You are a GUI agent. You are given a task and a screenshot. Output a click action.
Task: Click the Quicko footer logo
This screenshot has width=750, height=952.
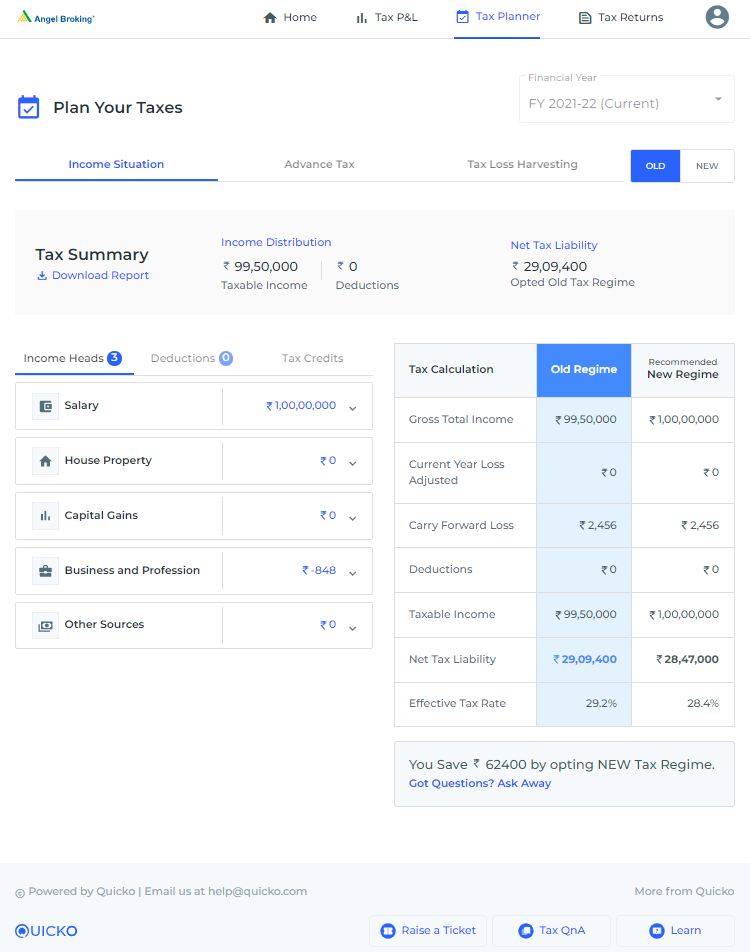tap(46, 931)
